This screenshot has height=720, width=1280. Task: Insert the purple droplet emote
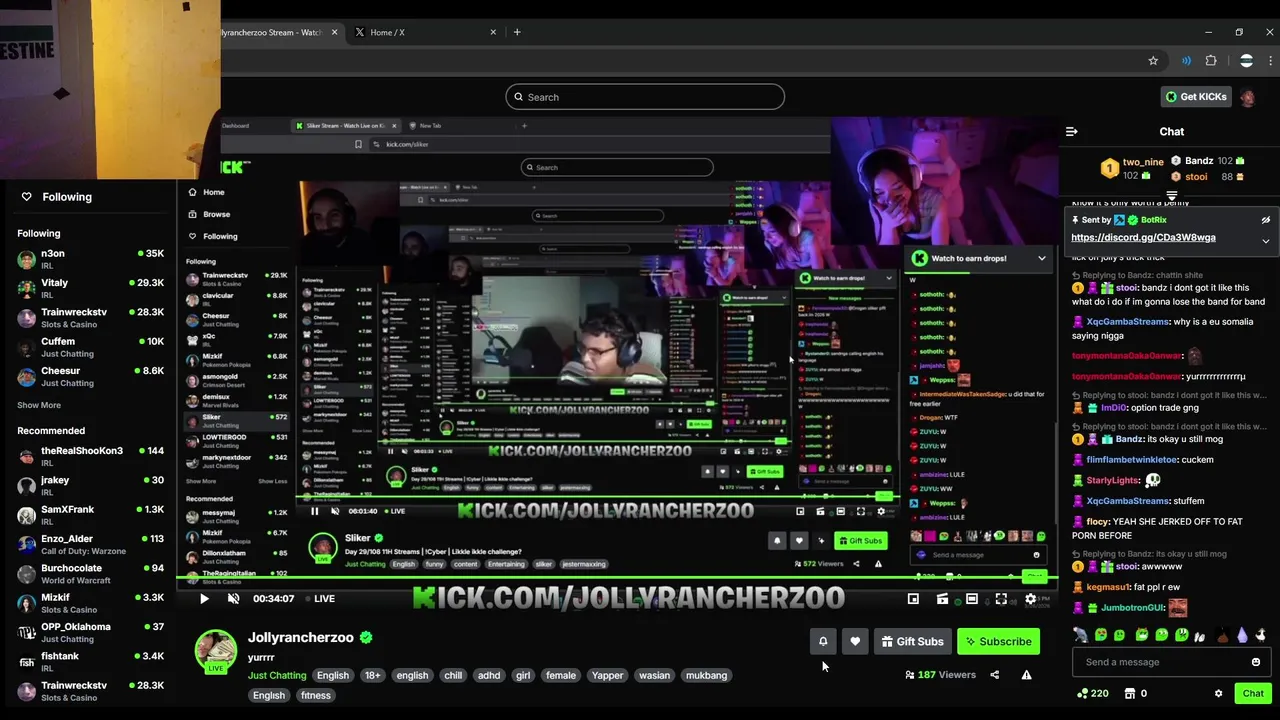tap(1242, 635)
